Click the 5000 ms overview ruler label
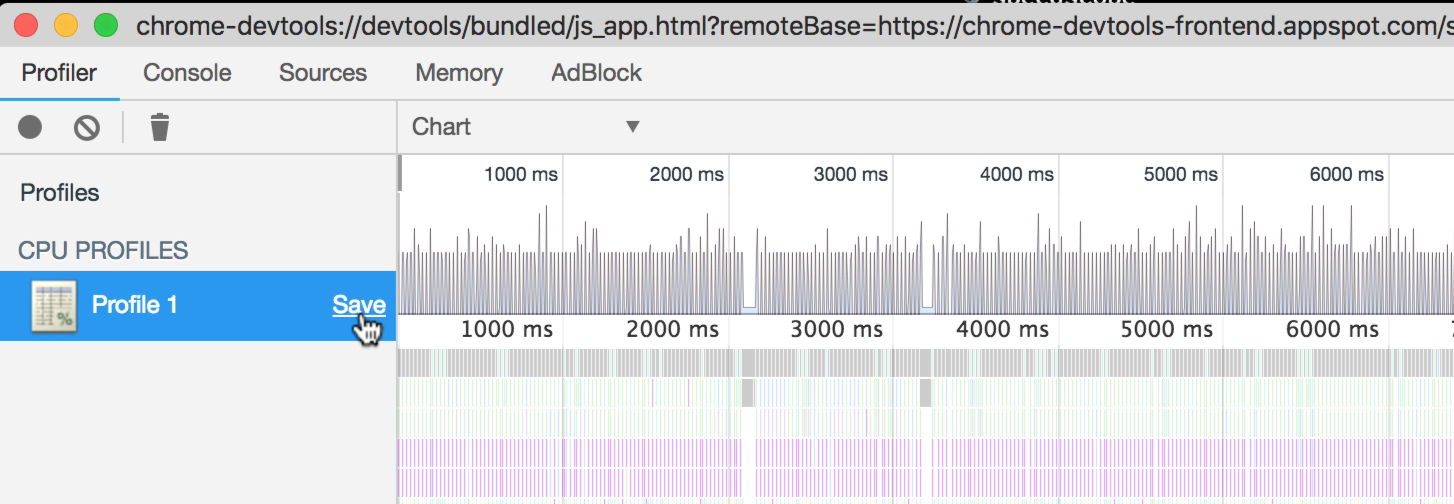This screenshot has height=504, width=1454. point(1181,174)
